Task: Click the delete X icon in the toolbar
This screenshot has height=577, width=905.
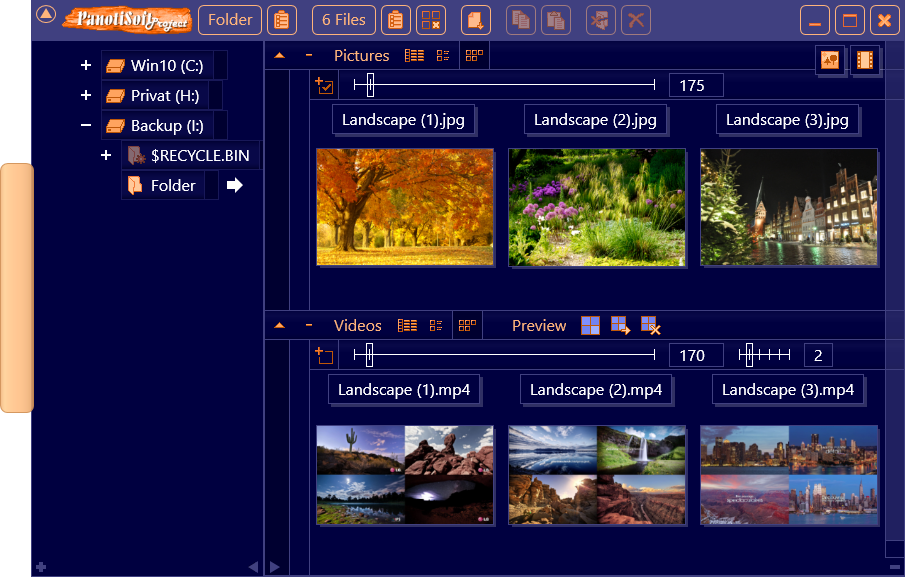Action: (x=636, y=19)
